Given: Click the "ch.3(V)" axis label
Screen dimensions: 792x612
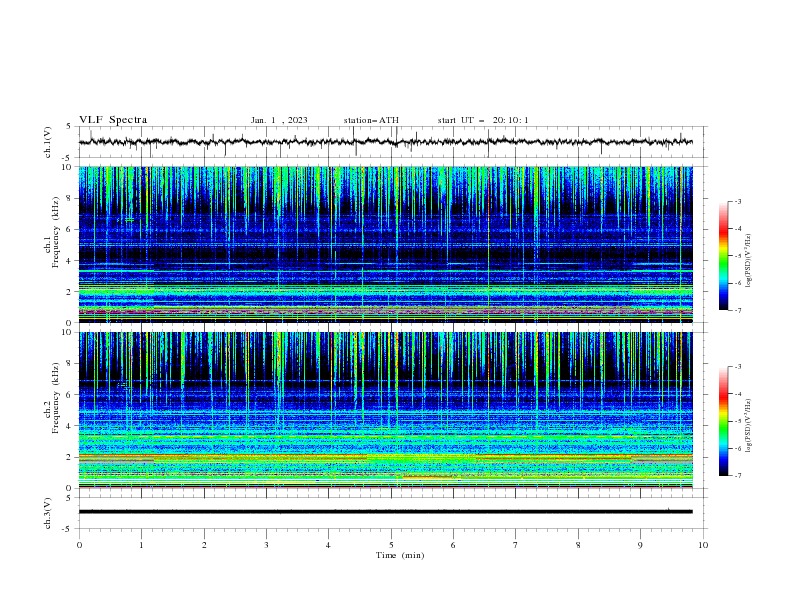Looking at the screenshot, I should pyautogui.click(x=48, y=513).
